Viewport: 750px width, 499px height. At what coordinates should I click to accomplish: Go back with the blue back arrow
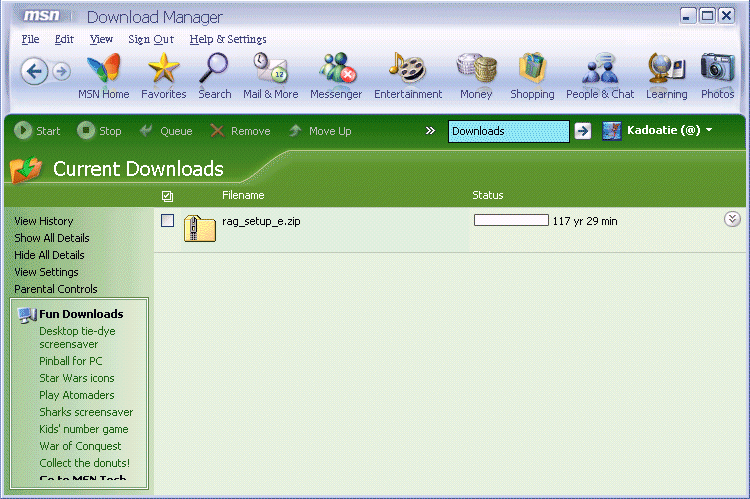point(34,71)
